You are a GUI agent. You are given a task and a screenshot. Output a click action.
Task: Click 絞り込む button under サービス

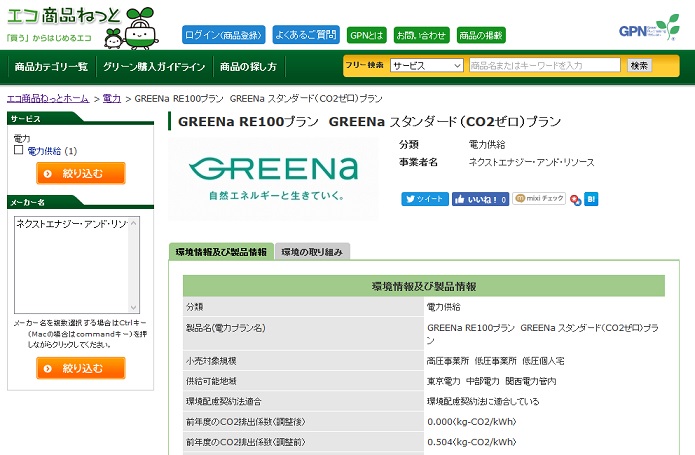click(x=81, y=173)
